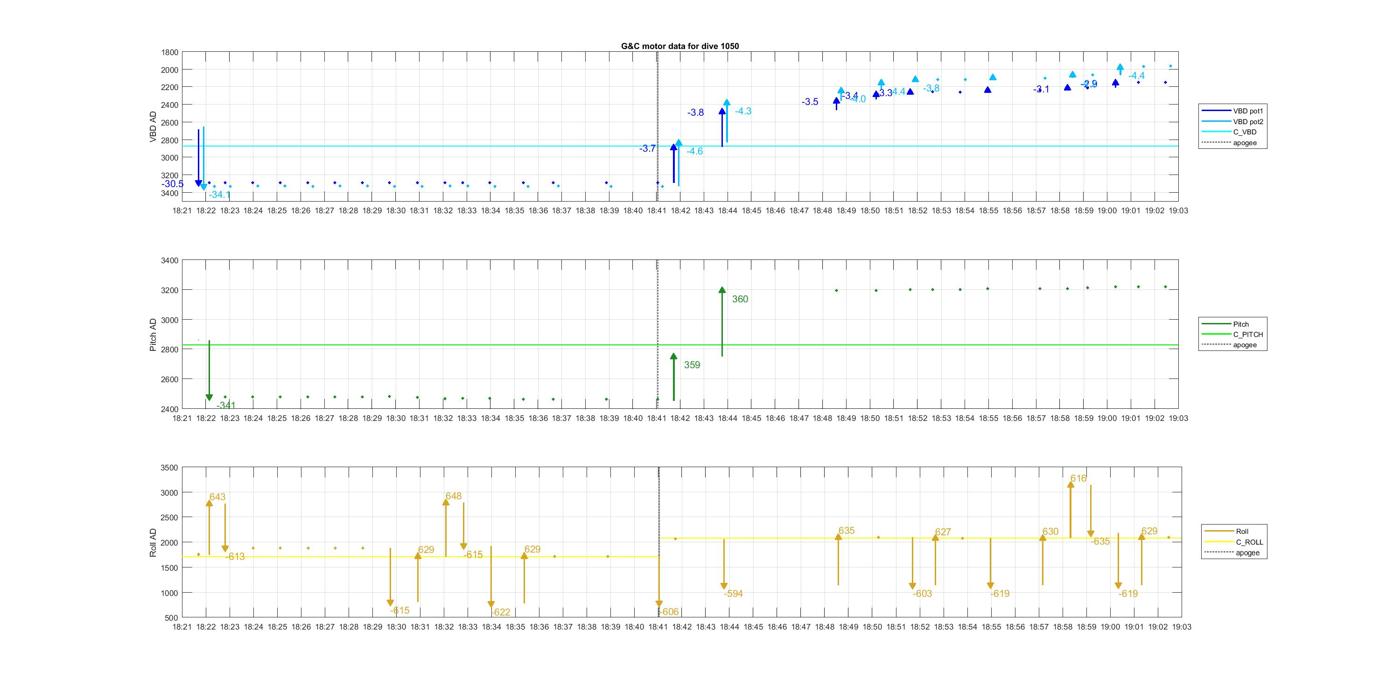
Task: Click the '643' label in Roll plot
Action: tap(217, 497)
